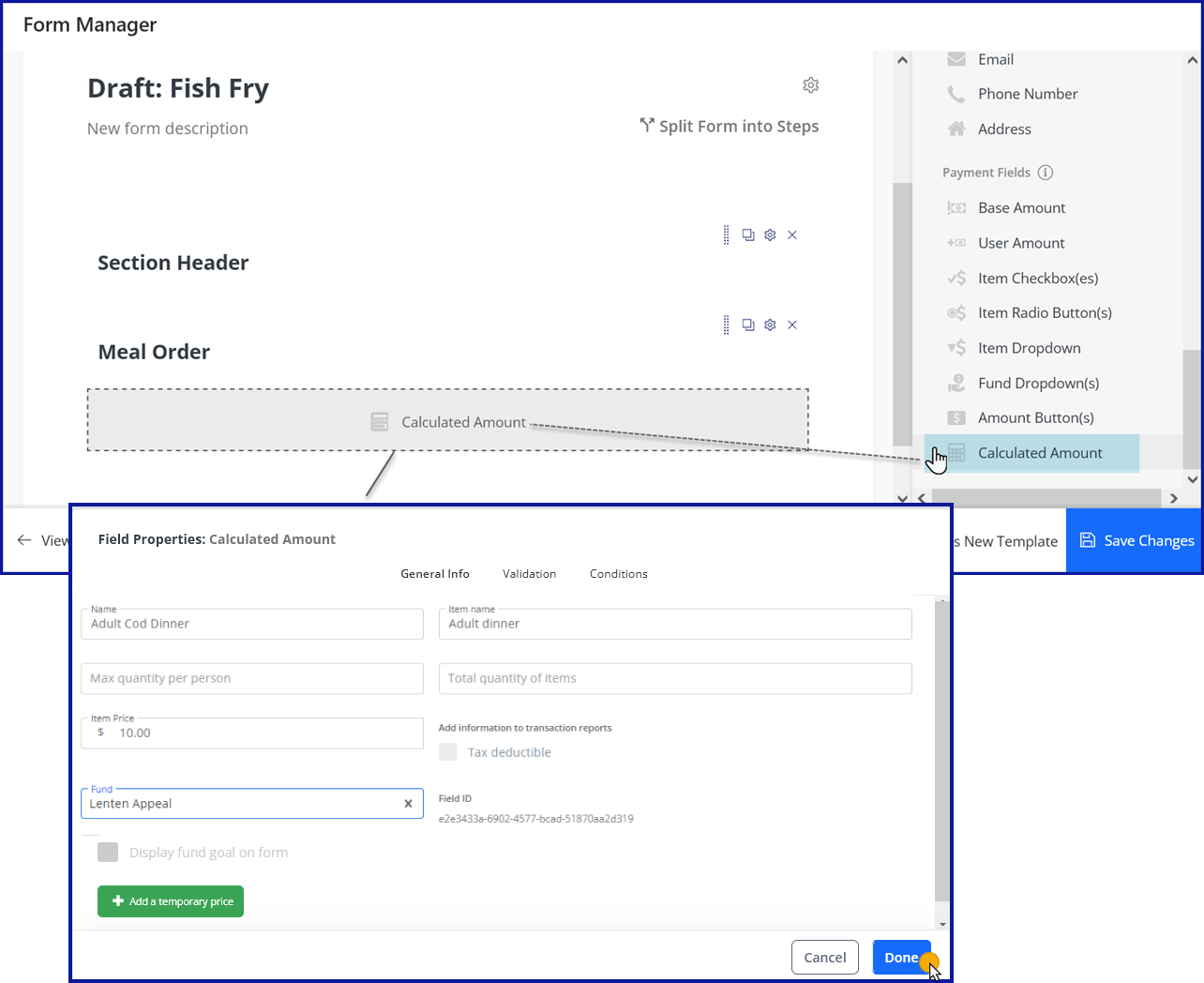Screen dimensions: 1204x983
Task: Select the Fund Dropdown(s) payment field
Action: pos(1038,384)
